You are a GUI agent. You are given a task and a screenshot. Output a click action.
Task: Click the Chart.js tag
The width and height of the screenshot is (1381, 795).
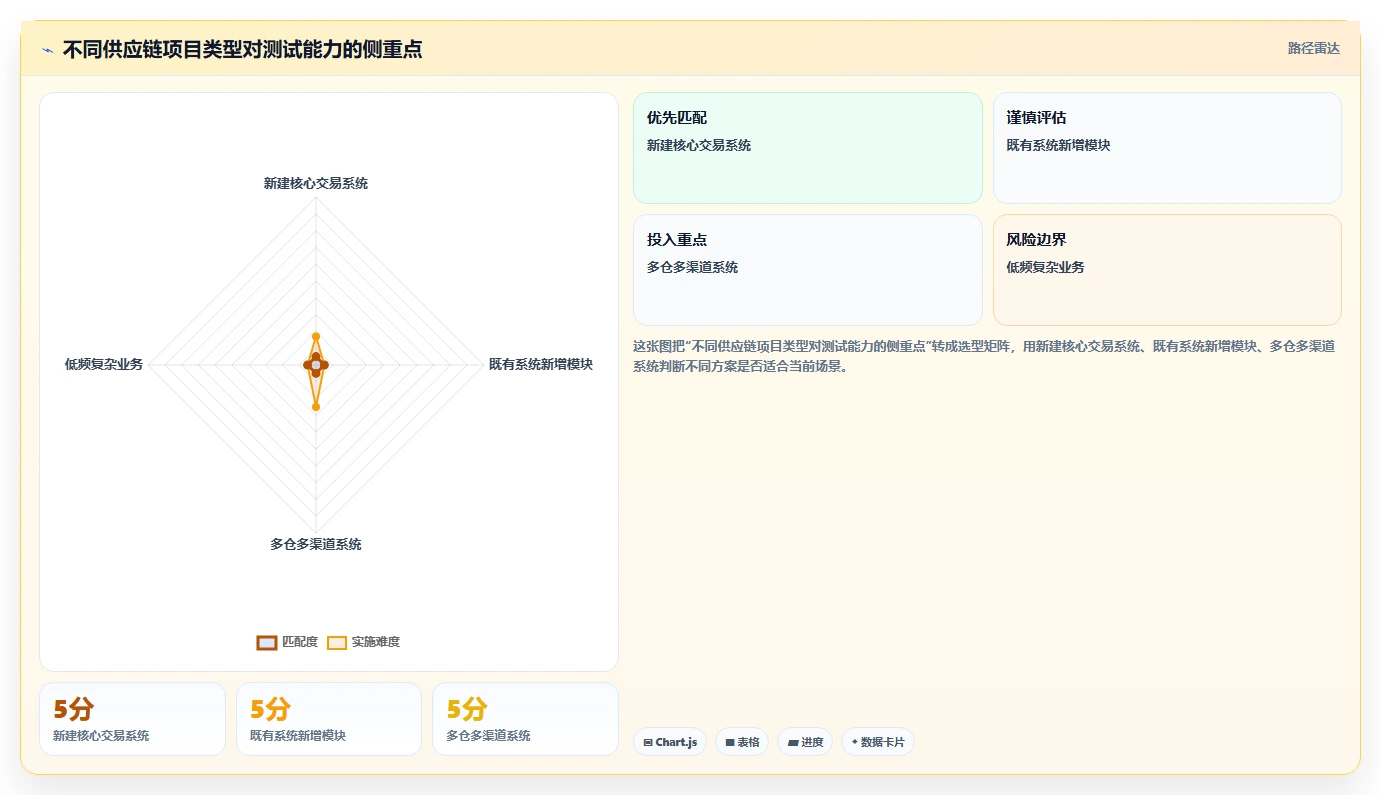point(670,742)
